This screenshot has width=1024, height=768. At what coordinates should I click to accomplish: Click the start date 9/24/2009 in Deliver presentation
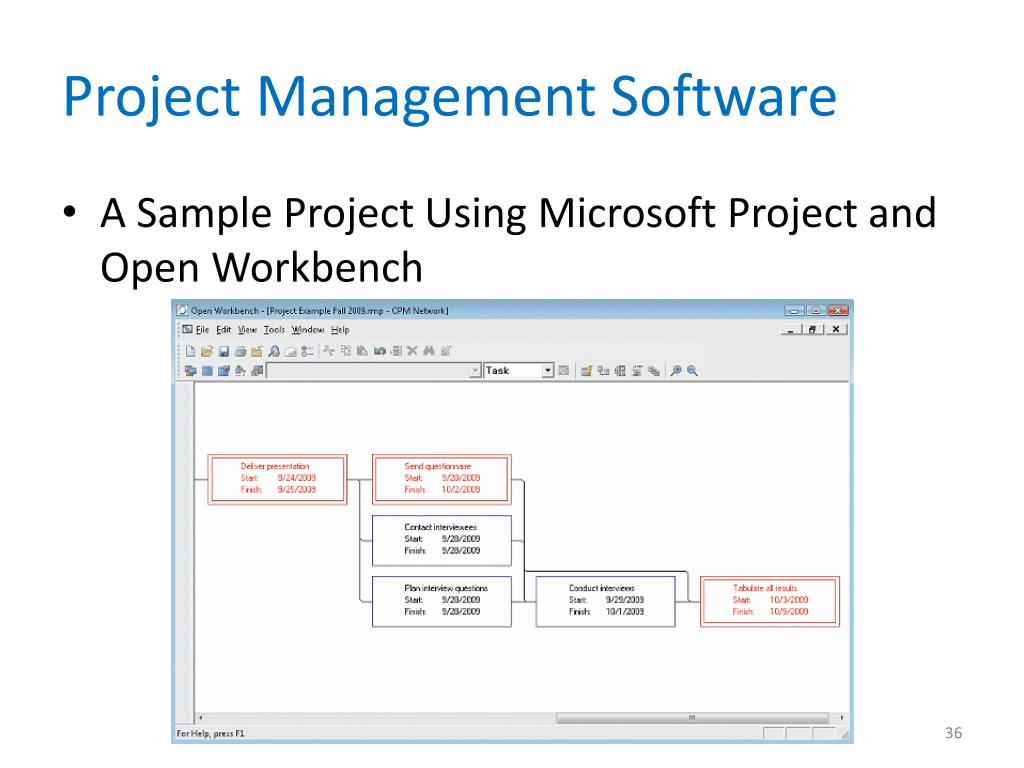296,477
